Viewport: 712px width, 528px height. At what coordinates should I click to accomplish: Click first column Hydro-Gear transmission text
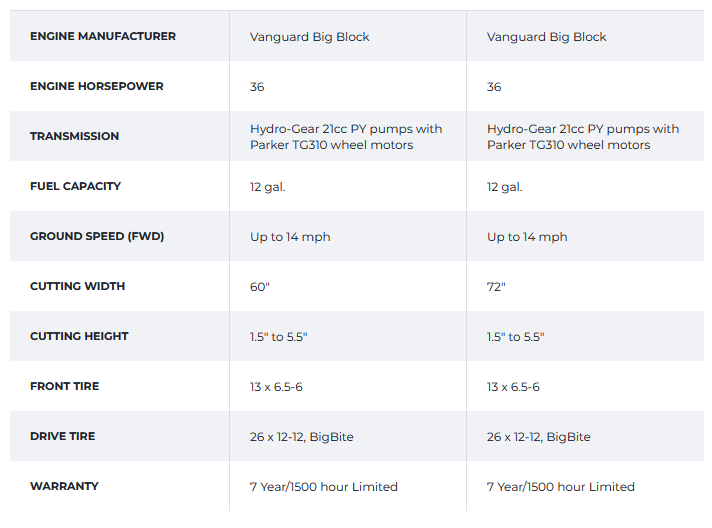(345, 137)
